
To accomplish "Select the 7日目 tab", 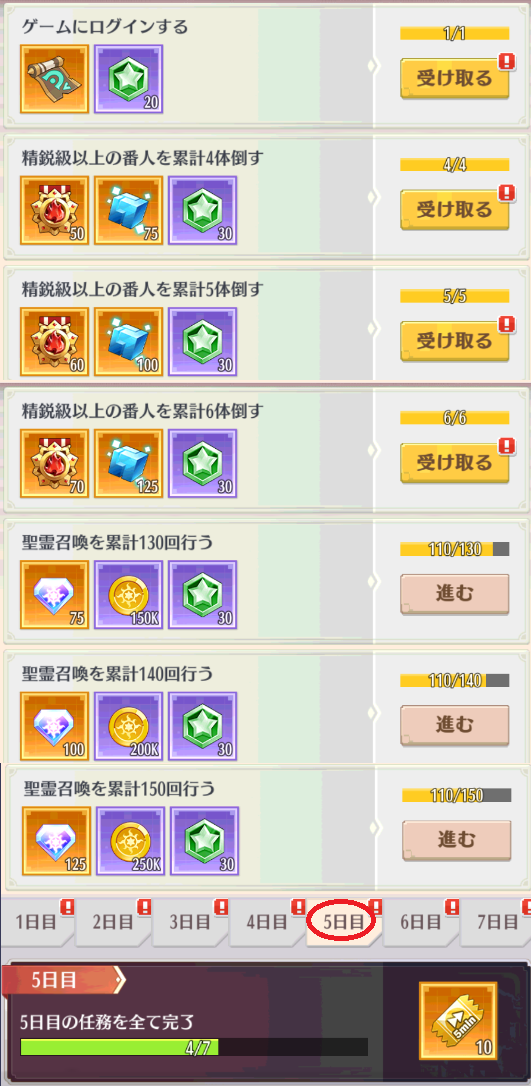I will [x=498, y=922].
